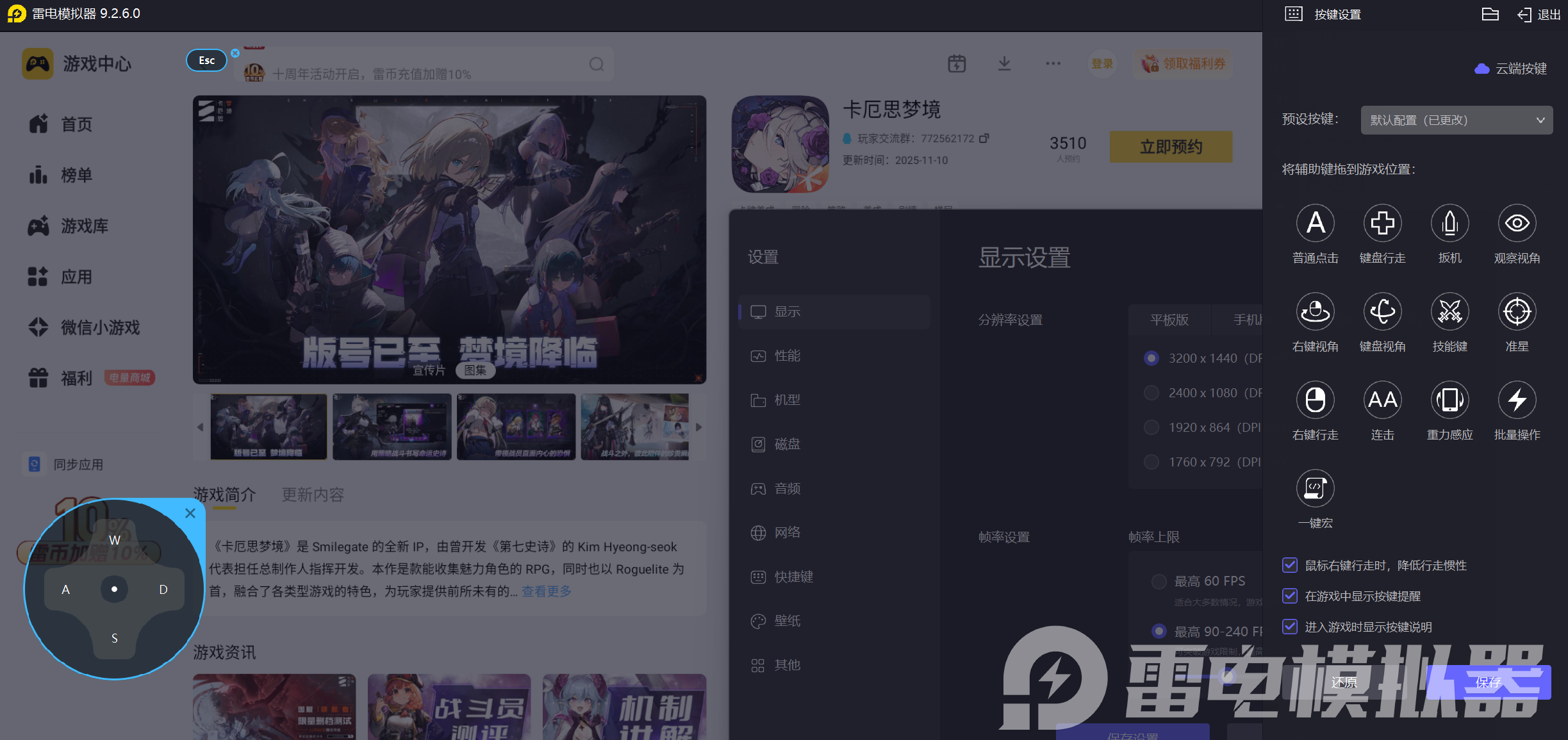Uncheck 鼠标右键行走时，降低行走惯性 option
1568x740 pixels.
(x=1290, y=565)
